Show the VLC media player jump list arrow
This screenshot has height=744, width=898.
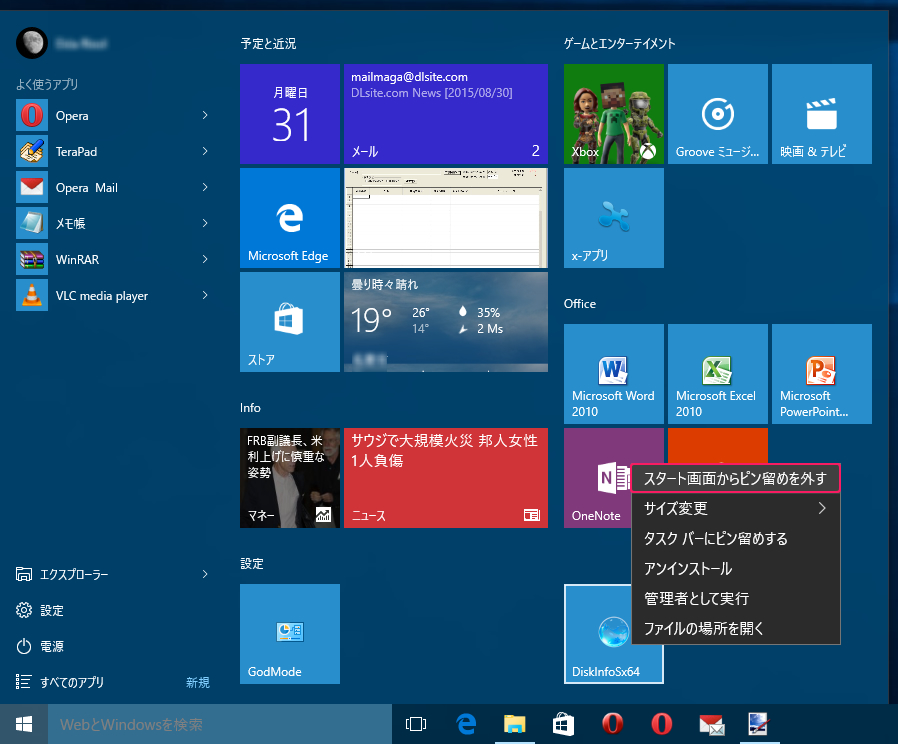coord(205,296)
